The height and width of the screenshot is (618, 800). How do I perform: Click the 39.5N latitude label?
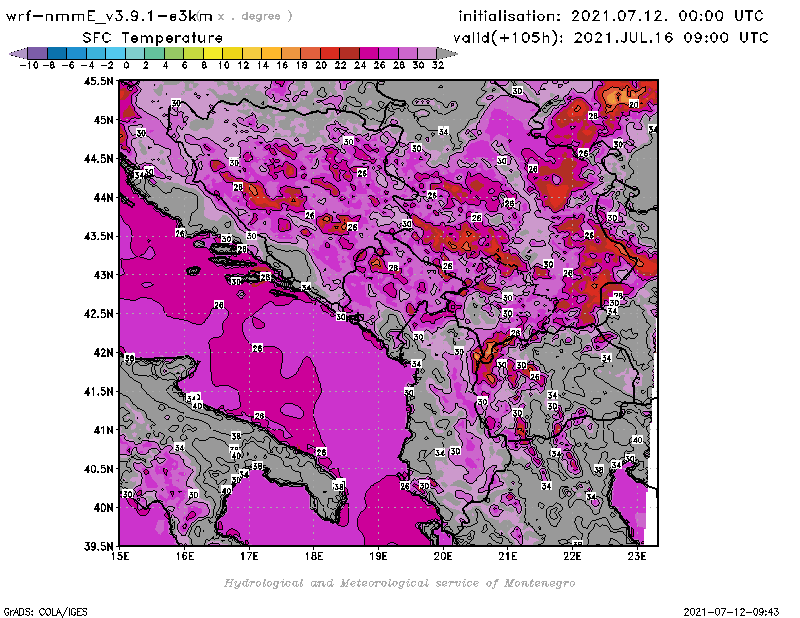(x=99, y=547)
